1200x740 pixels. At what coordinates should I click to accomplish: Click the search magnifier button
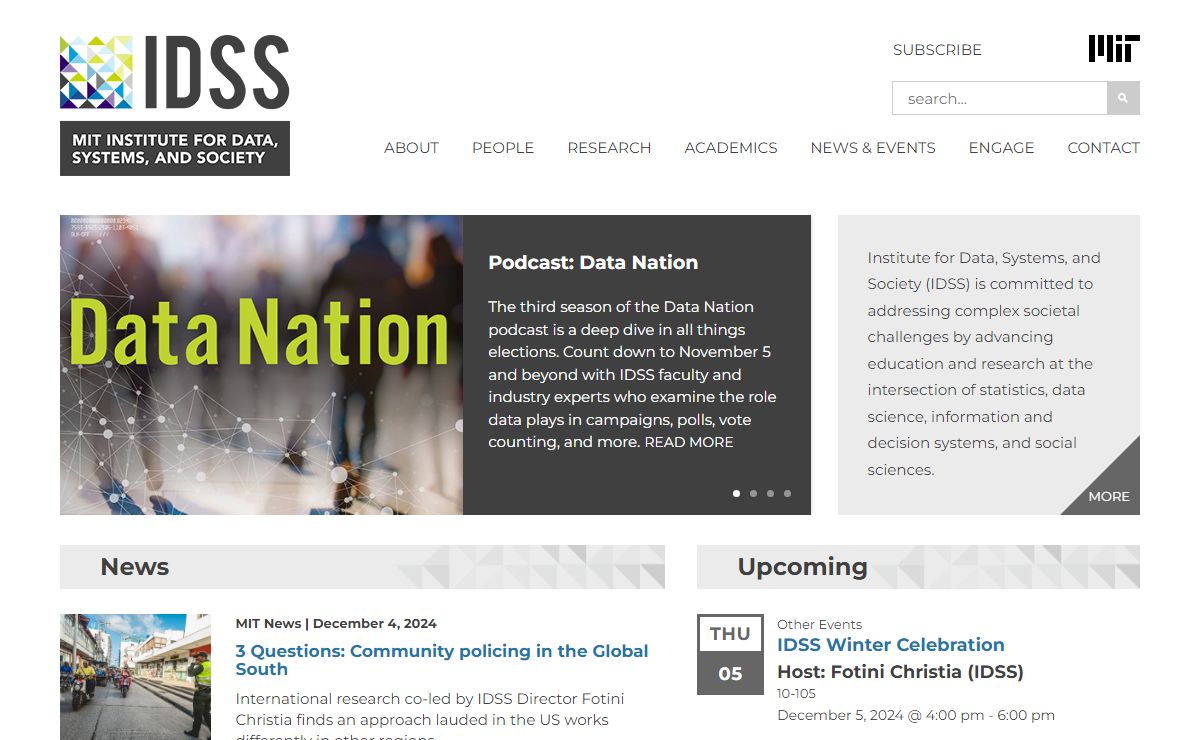[1123, 98]
